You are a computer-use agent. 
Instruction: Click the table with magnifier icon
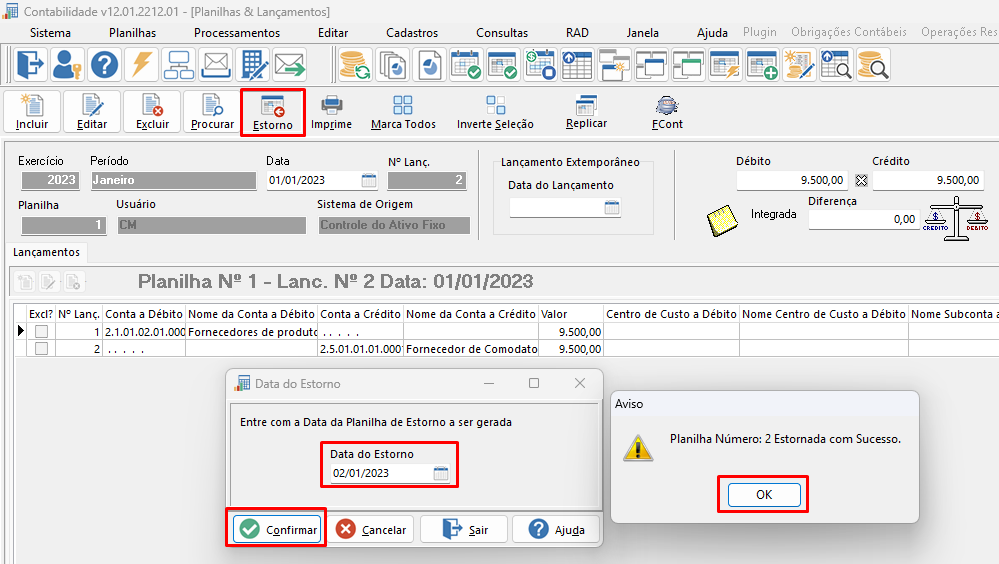click(836, 64)
